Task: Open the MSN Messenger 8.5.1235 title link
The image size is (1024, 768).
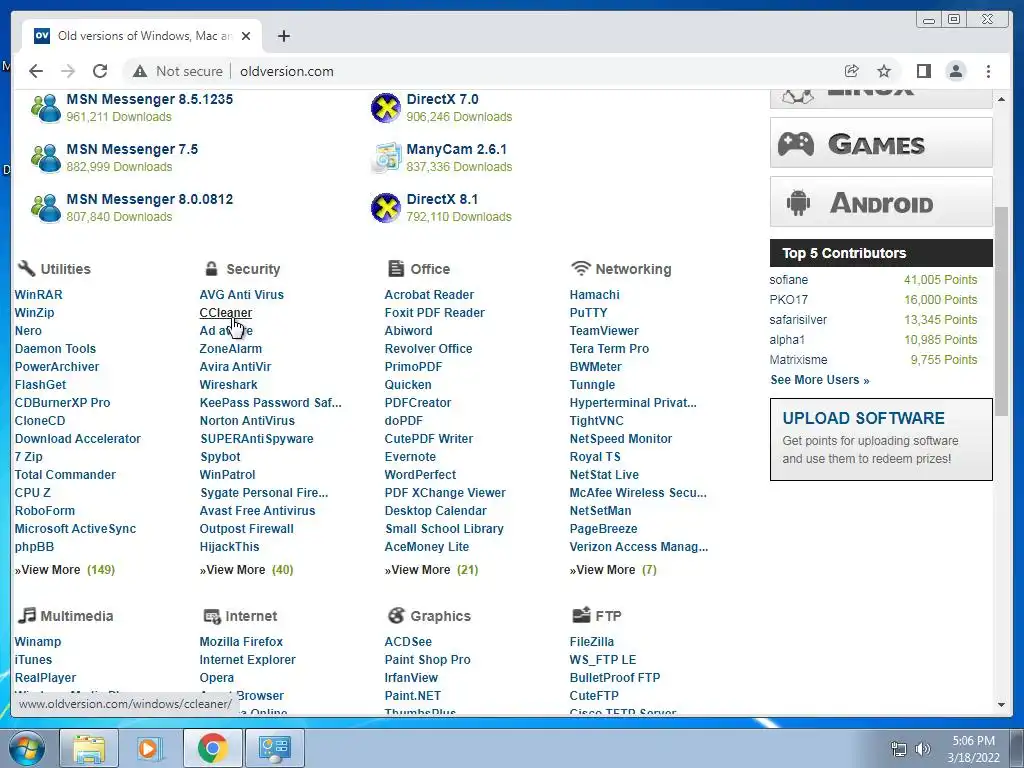Action: 150,99
